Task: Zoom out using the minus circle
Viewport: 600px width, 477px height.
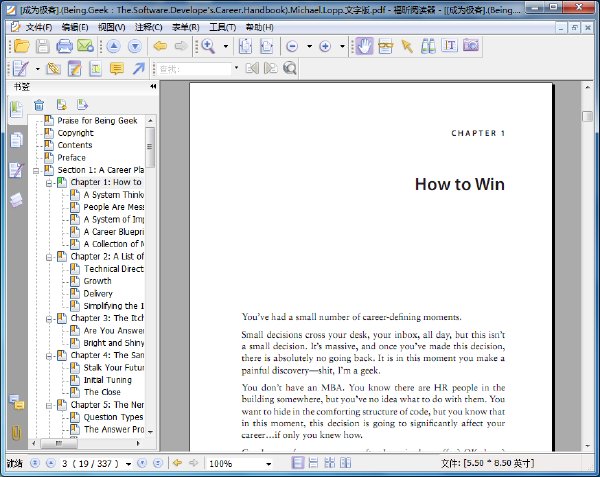Action: 292,47
